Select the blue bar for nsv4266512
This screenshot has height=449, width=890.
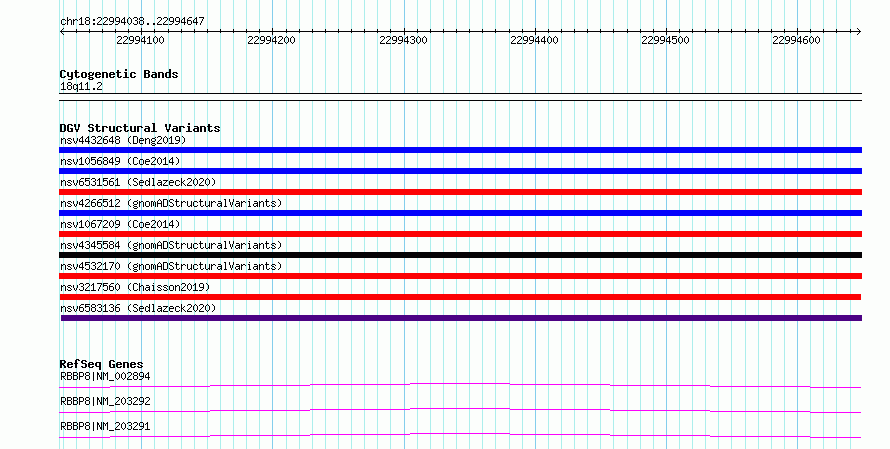click(x=460, y=213)
